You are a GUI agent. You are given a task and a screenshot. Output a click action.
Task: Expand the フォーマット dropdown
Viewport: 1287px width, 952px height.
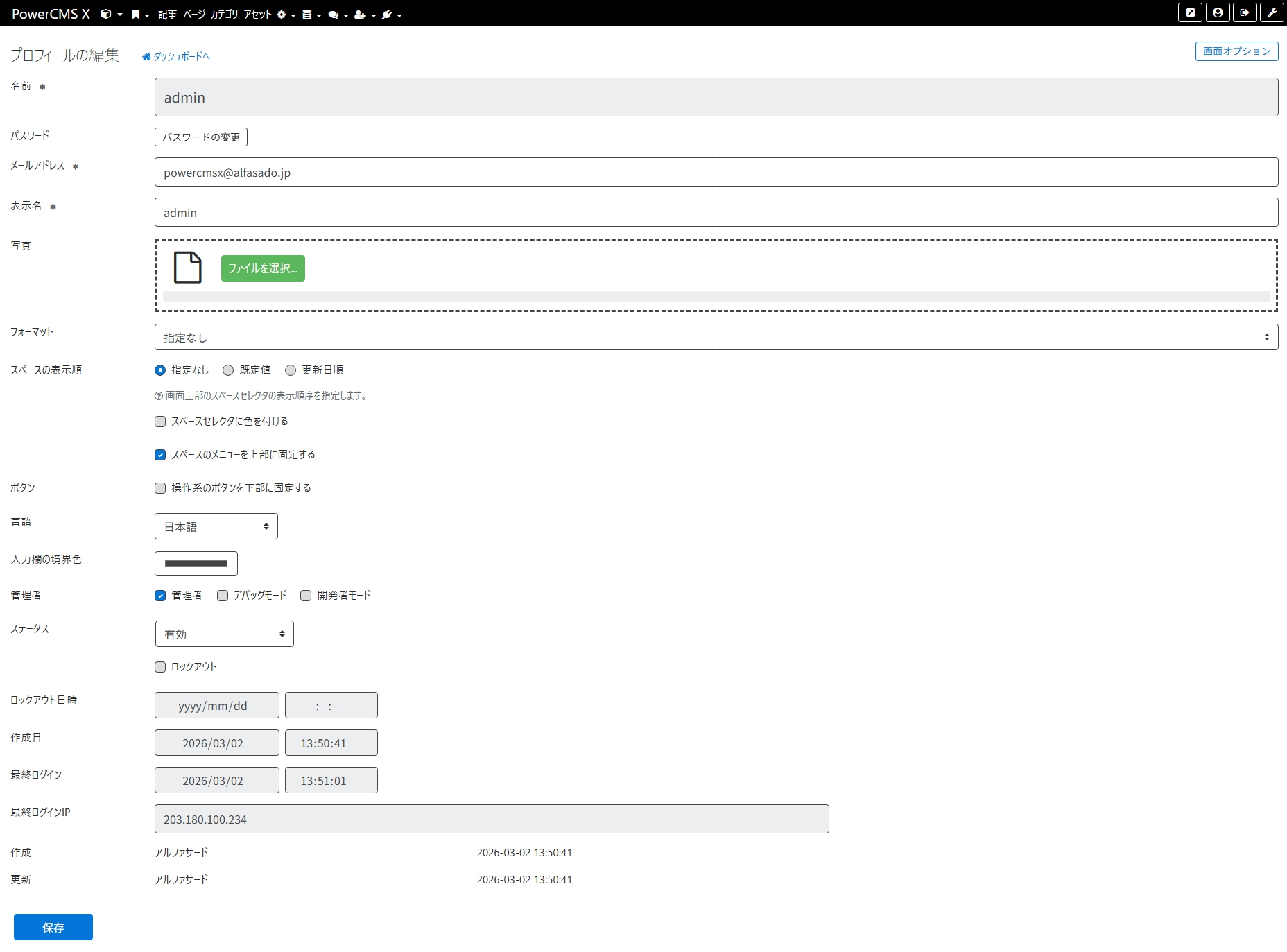716,338
